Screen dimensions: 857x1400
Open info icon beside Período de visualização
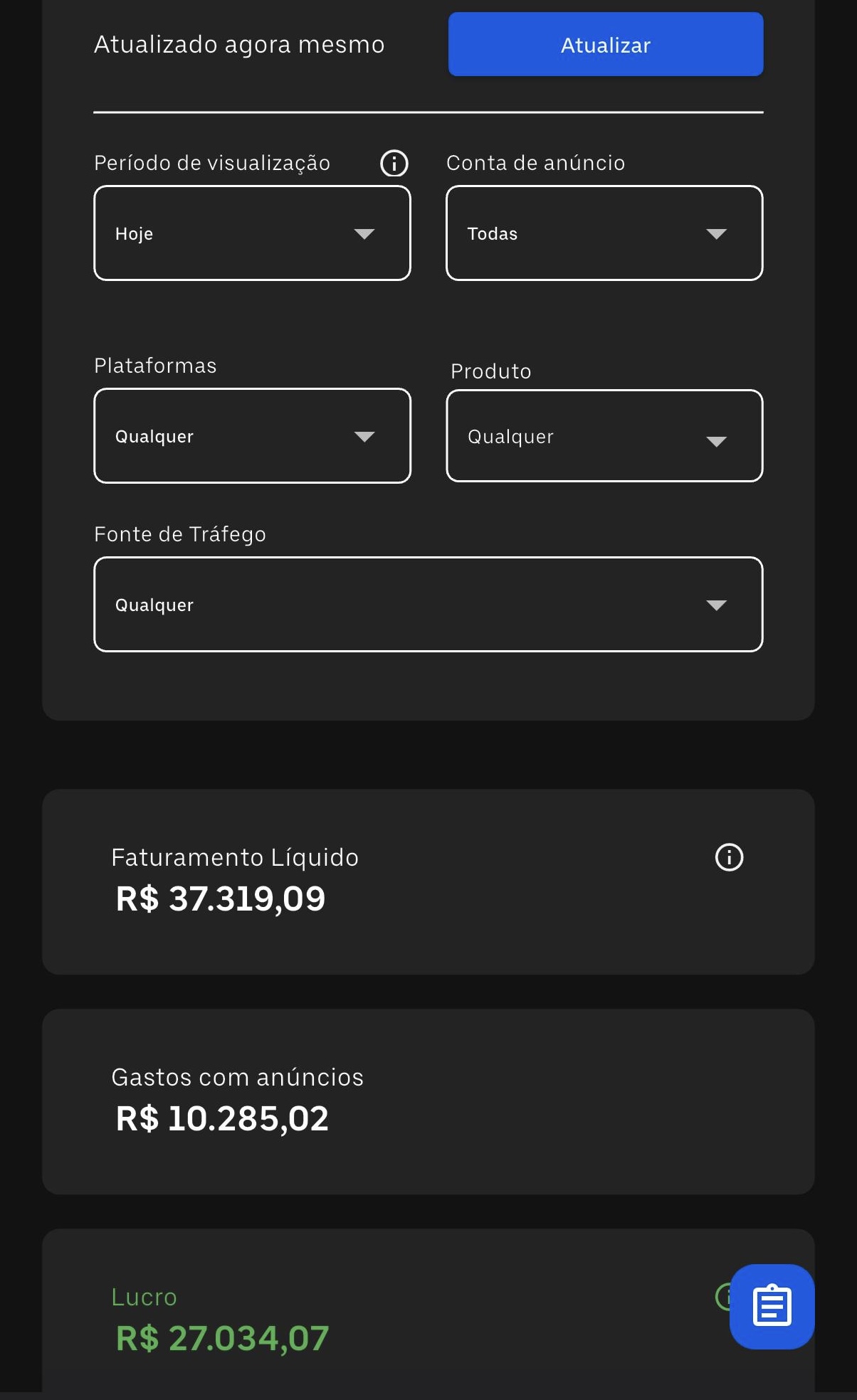394,163
